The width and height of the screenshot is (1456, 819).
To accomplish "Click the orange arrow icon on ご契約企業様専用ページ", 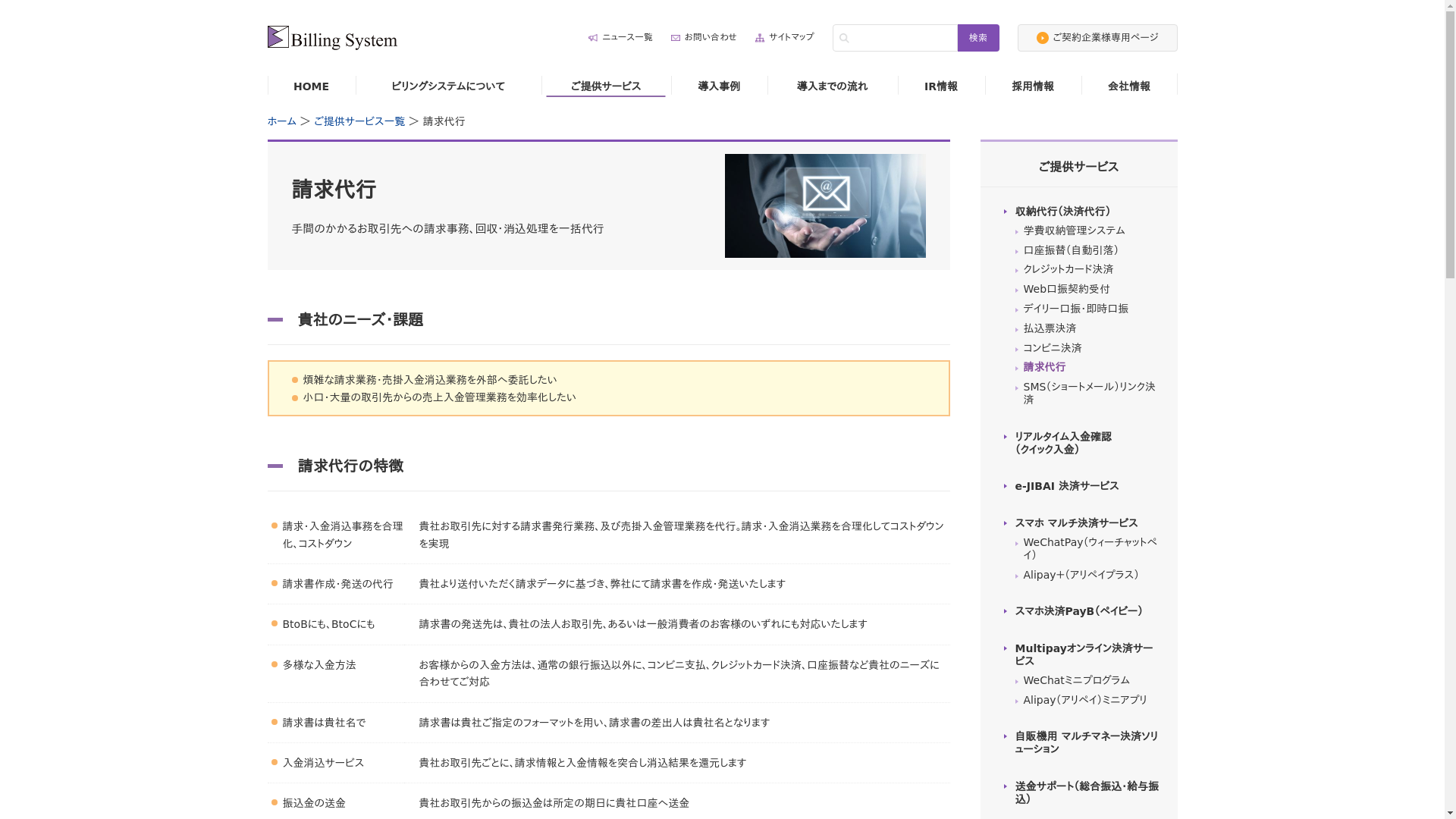I will (x=1043, y=38).
